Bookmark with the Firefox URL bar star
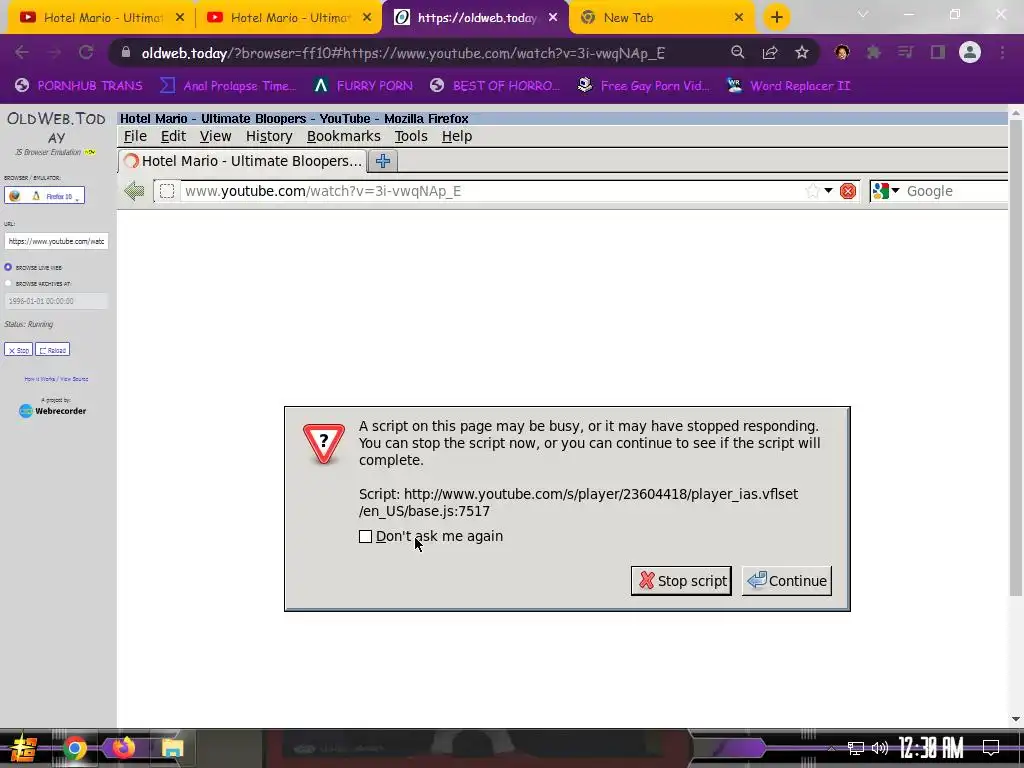Screen dimensions: 1024x768 point(812,191)
